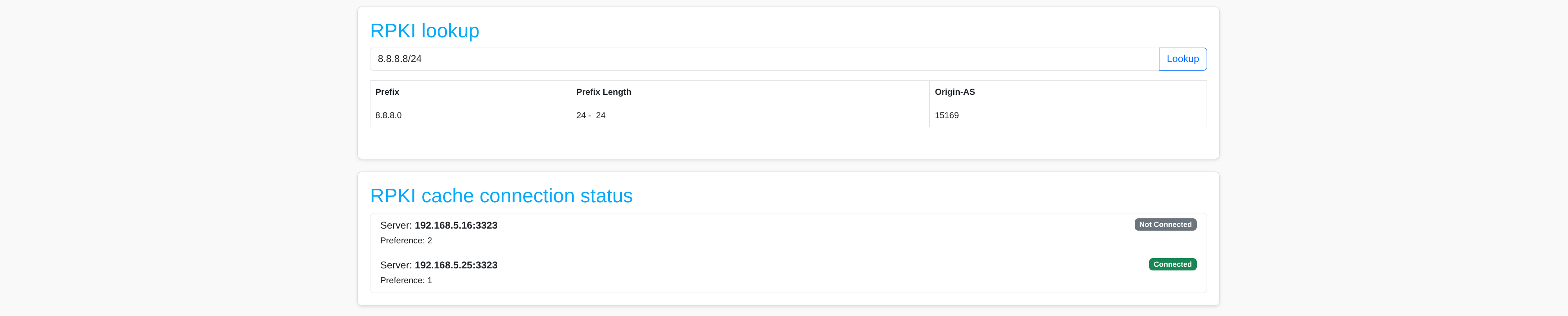Select server address 192.168.5.25:3323

point(456,265)
